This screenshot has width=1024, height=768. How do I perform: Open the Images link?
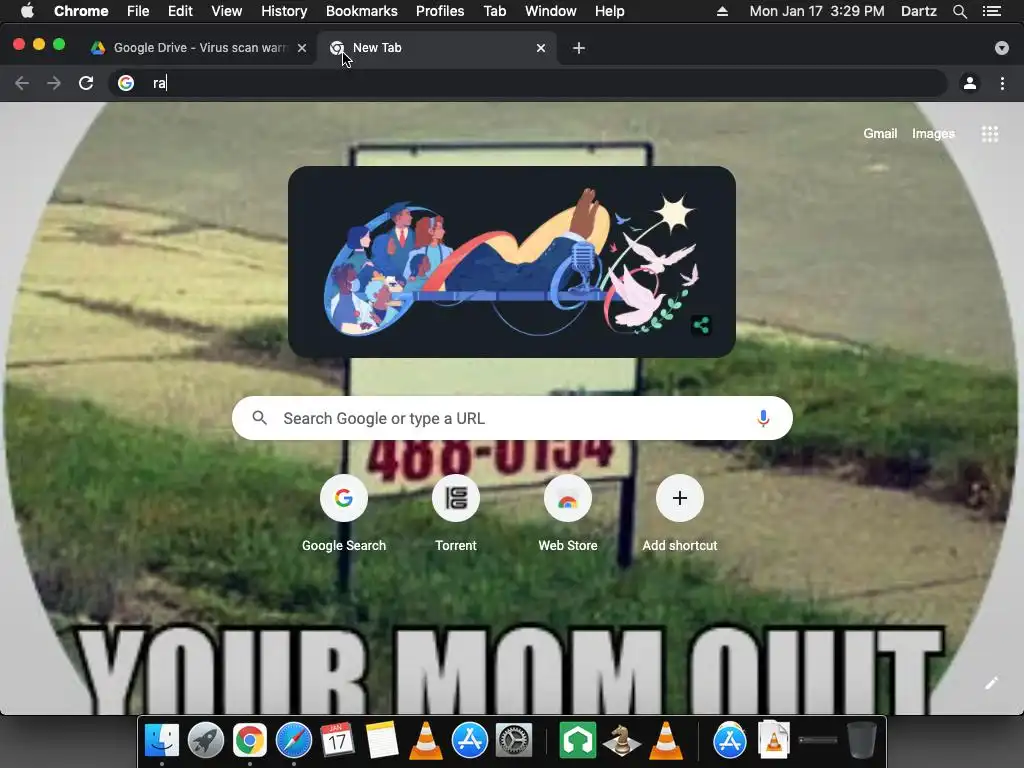pos(933,134)
